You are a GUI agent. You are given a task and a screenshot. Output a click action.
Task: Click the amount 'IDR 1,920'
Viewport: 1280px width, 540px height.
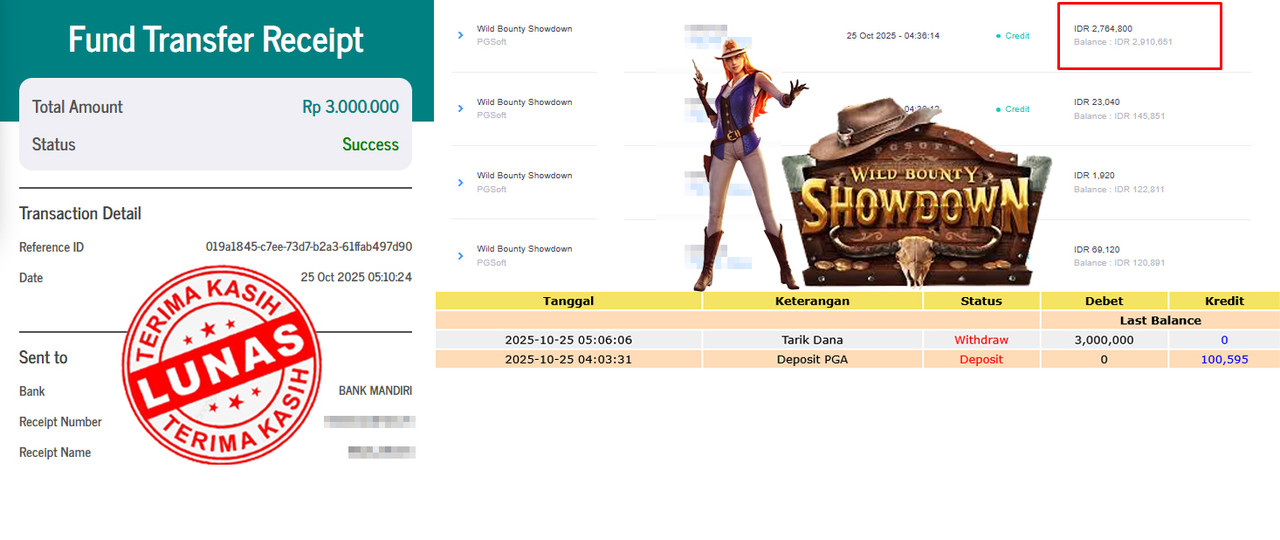point(1093,175)
